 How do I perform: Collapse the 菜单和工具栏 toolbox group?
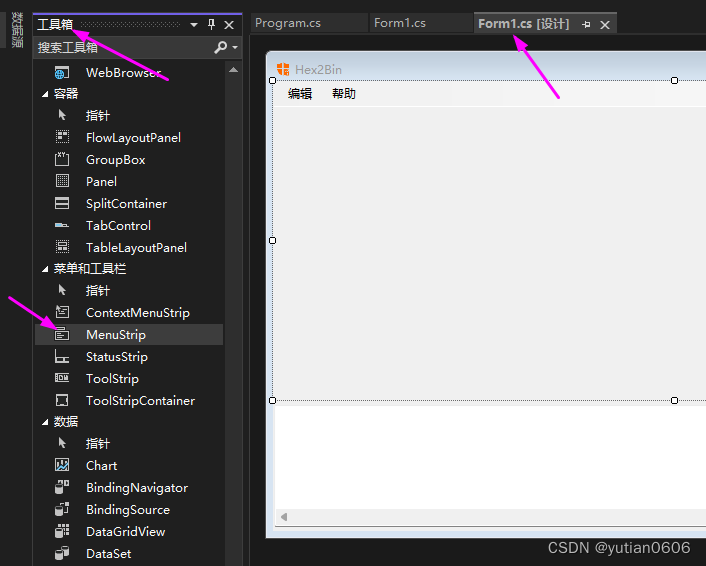[45, 269]
